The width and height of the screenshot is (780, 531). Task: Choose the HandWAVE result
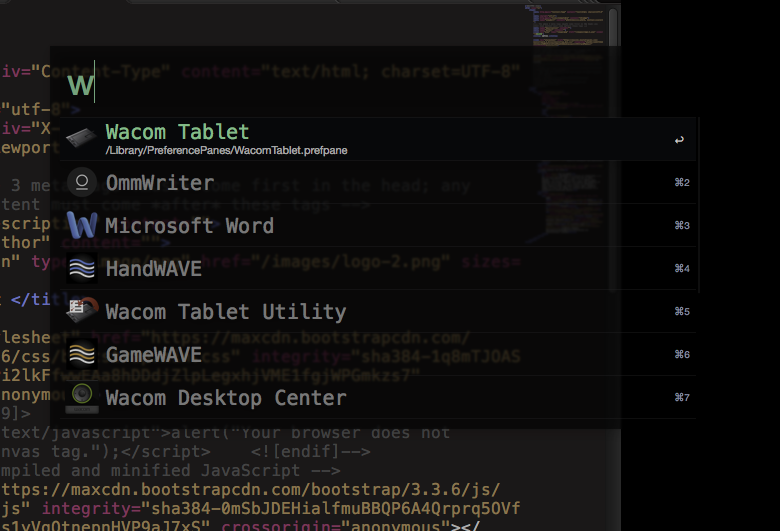coord(153,269)
